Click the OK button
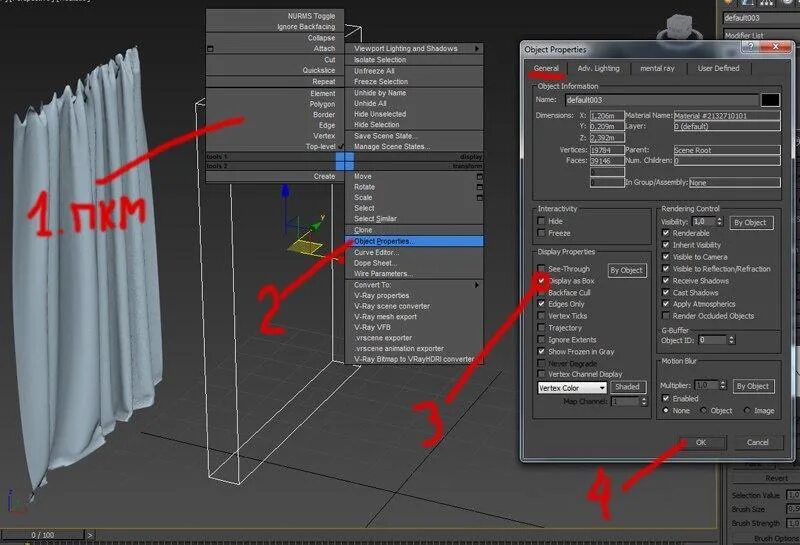 (702, 442)
